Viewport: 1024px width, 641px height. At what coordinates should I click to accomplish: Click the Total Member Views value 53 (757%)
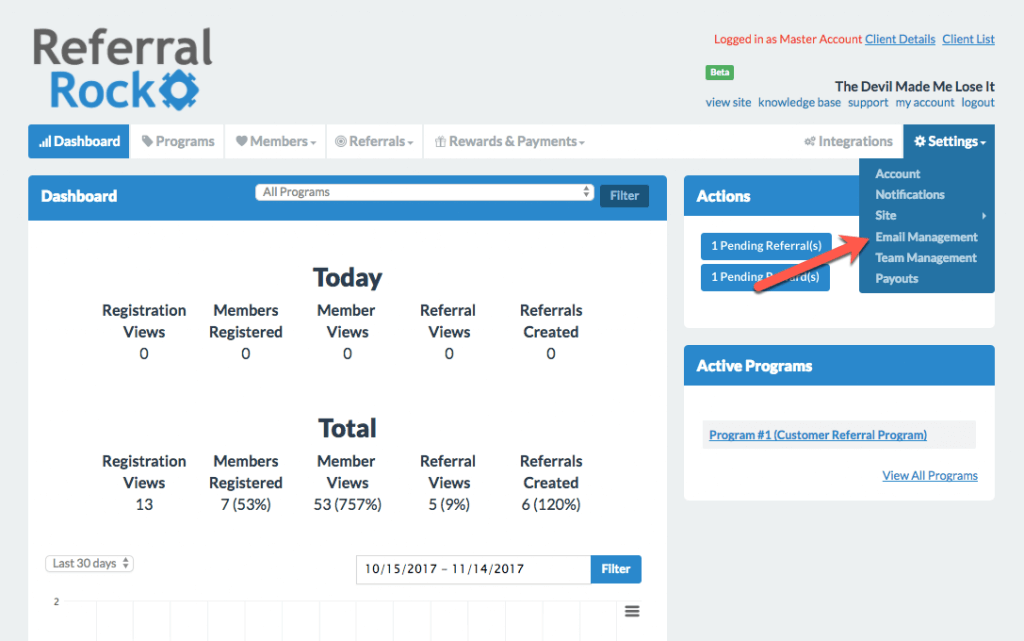(347, 505)
